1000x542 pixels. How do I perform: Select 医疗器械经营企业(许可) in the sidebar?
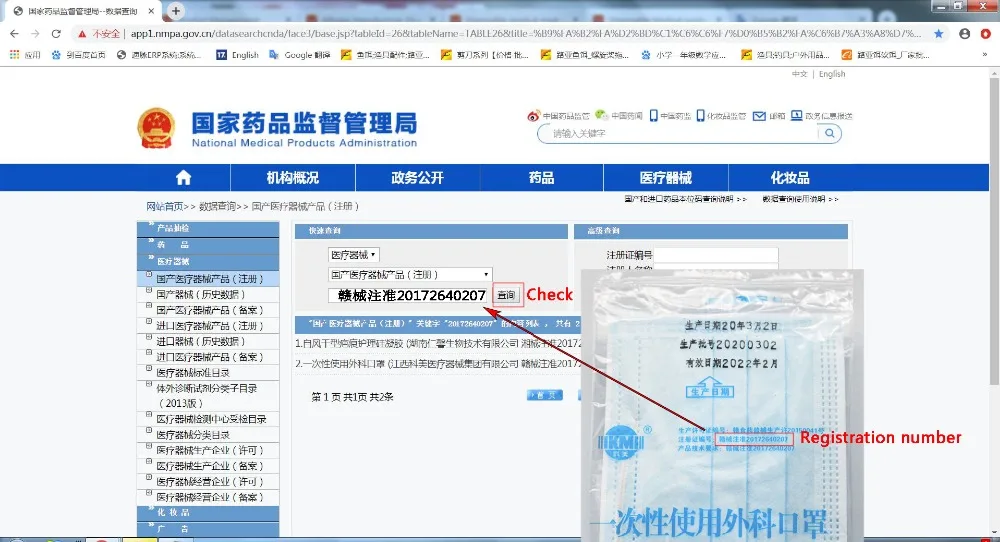(209, 481)
